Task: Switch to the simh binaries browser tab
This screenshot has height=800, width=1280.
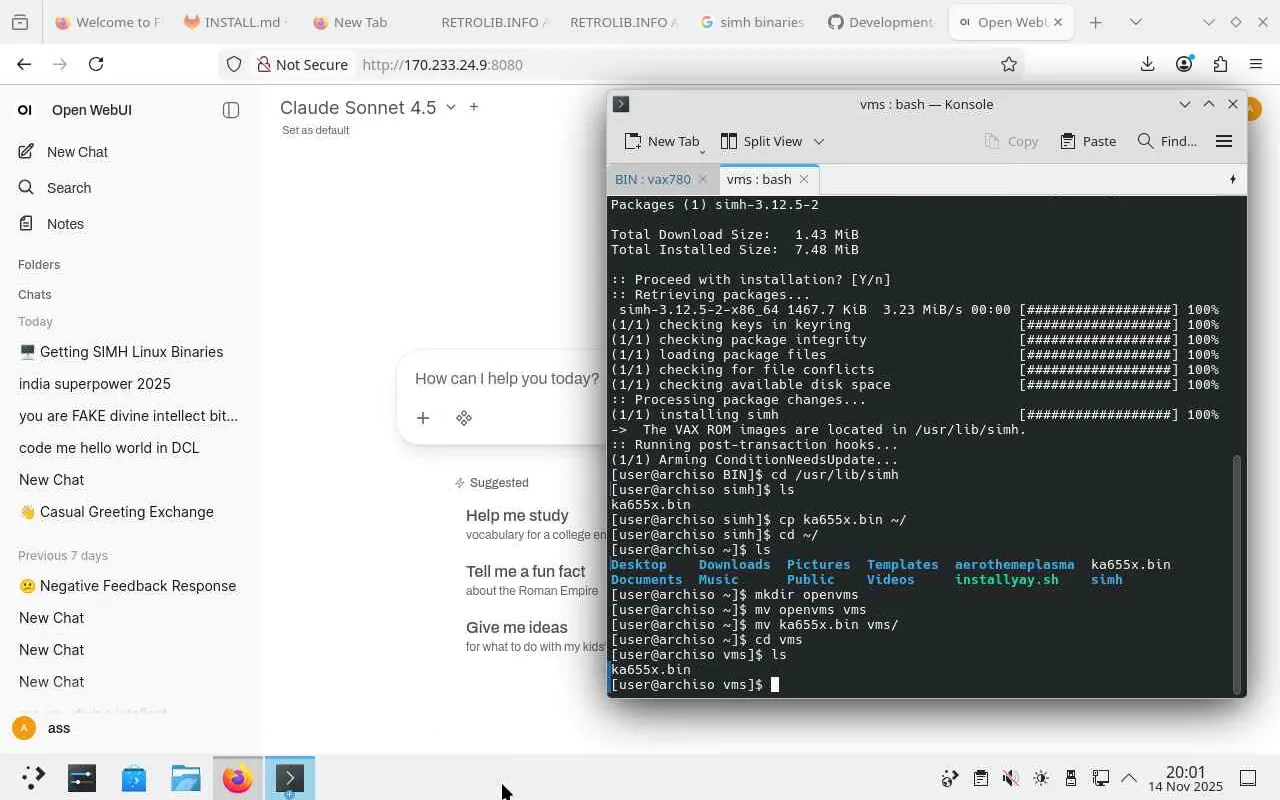Action: click(753, 22)
